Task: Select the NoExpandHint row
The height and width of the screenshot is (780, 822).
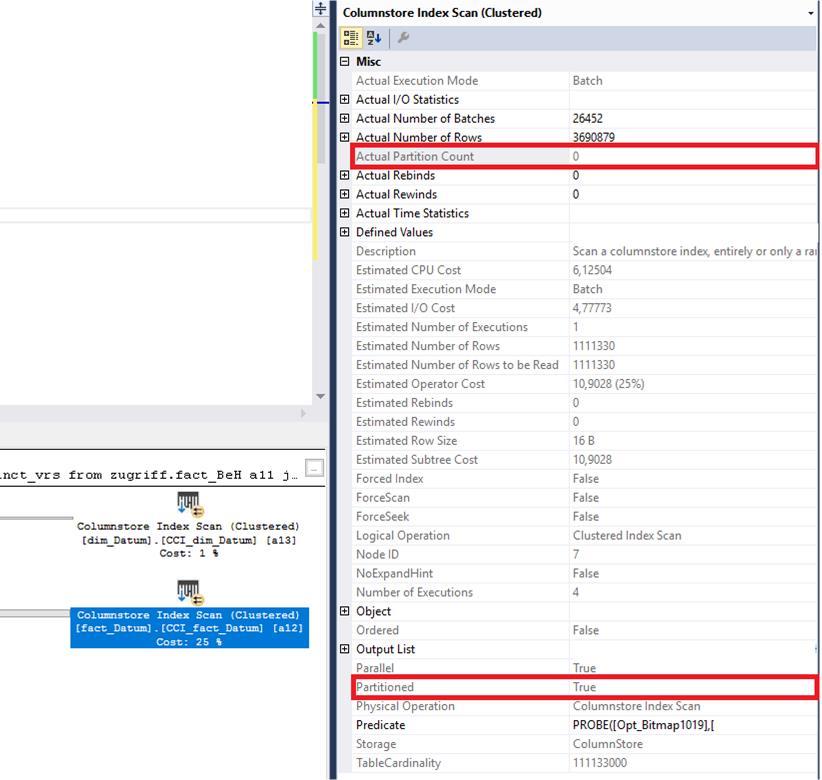Action: click(585, 573)
